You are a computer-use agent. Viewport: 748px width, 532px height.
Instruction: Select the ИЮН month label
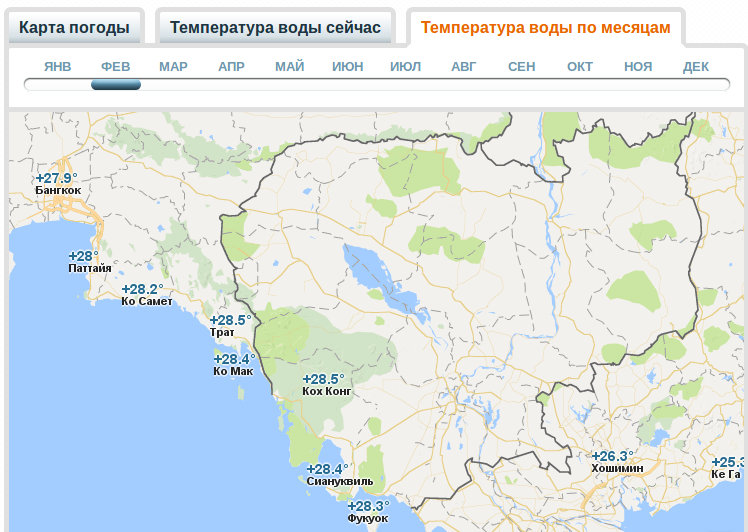coord(348,67)
